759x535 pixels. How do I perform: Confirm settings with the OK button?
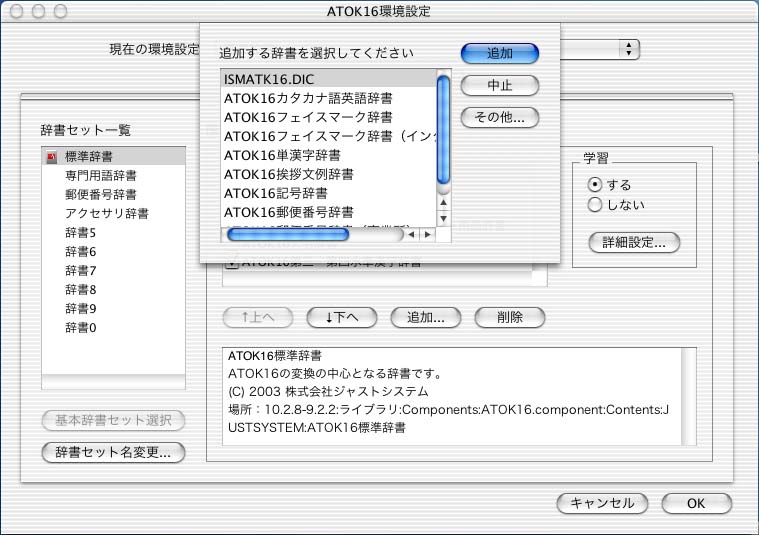pyautogui.click(x=696, y=504)
